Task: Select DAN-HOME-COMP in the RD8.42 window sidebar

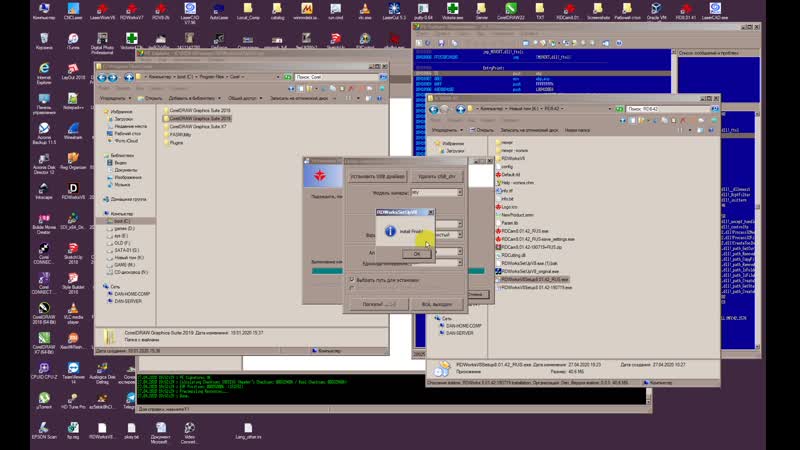Action: click(459, 326)
